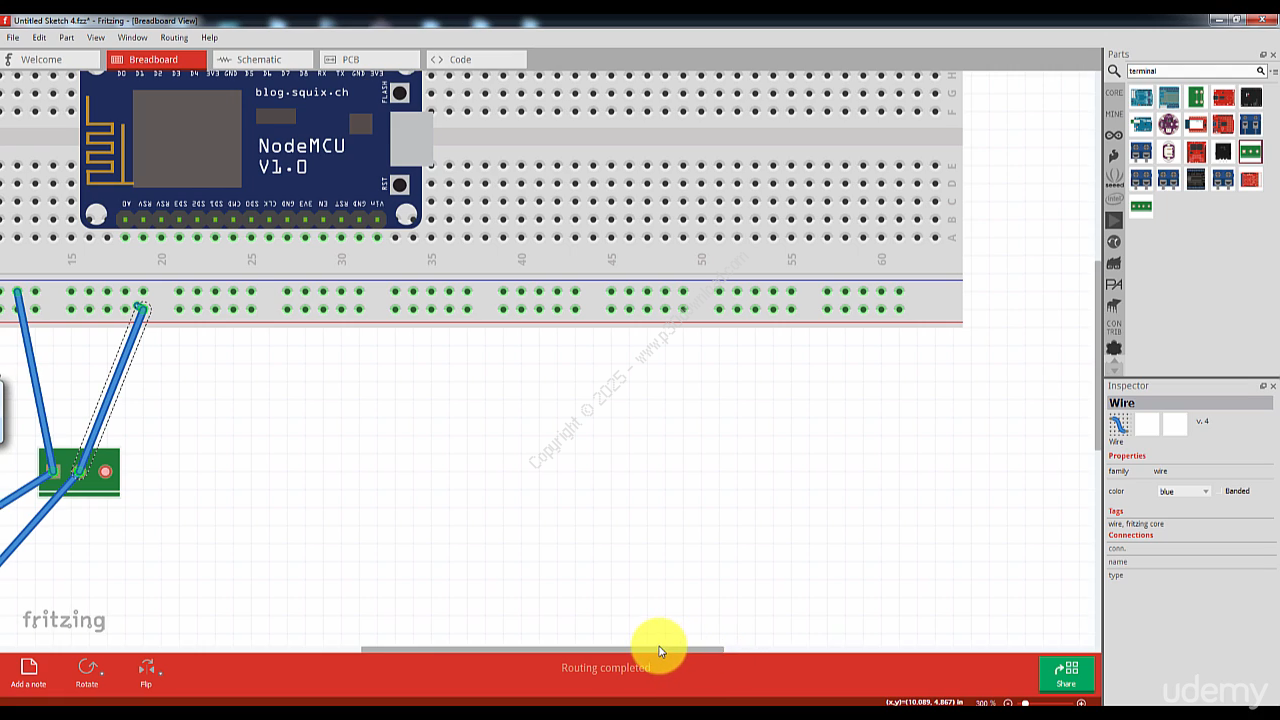Click the Connections heading in Inspector

tap(1131, 535)
